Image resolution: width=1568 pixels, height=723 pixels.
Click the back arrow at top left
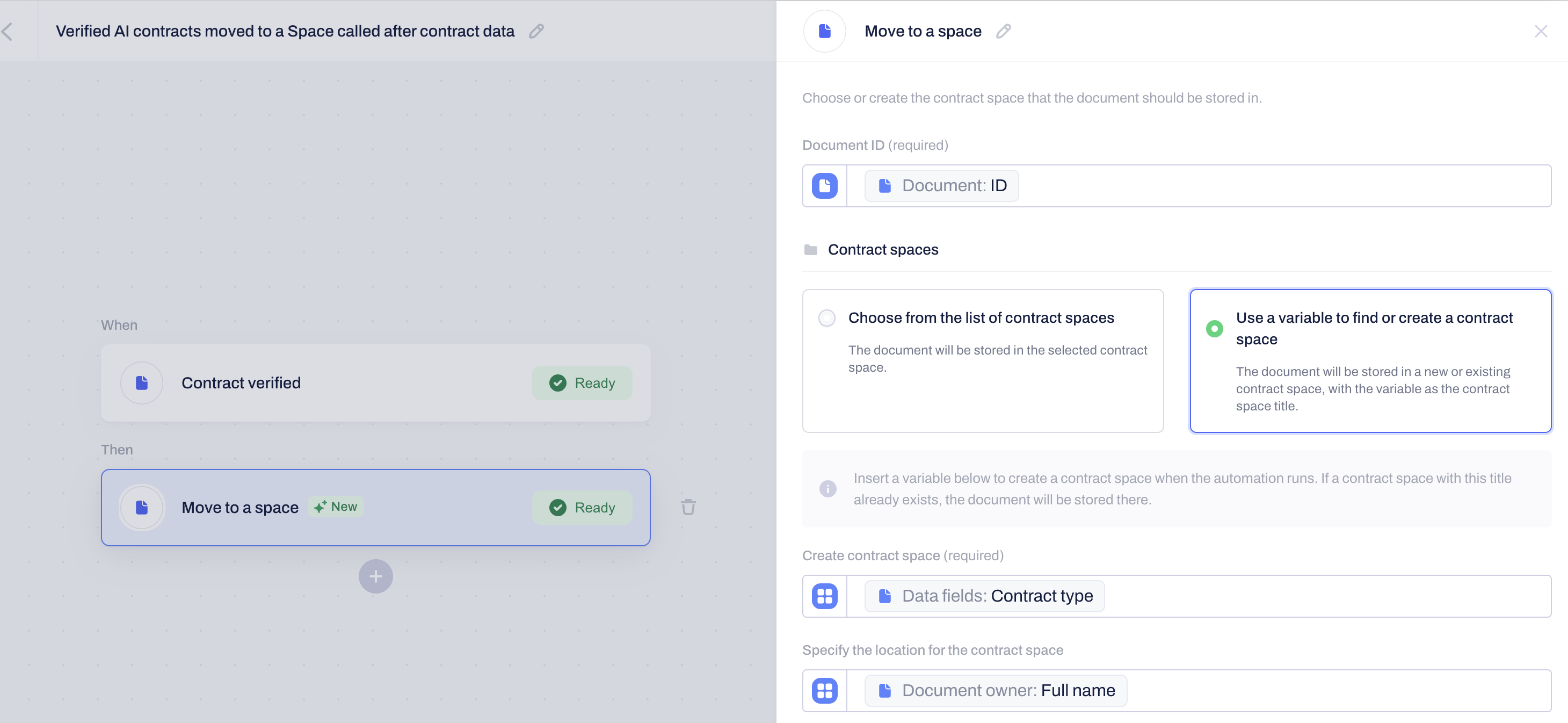tap(8, 31)
